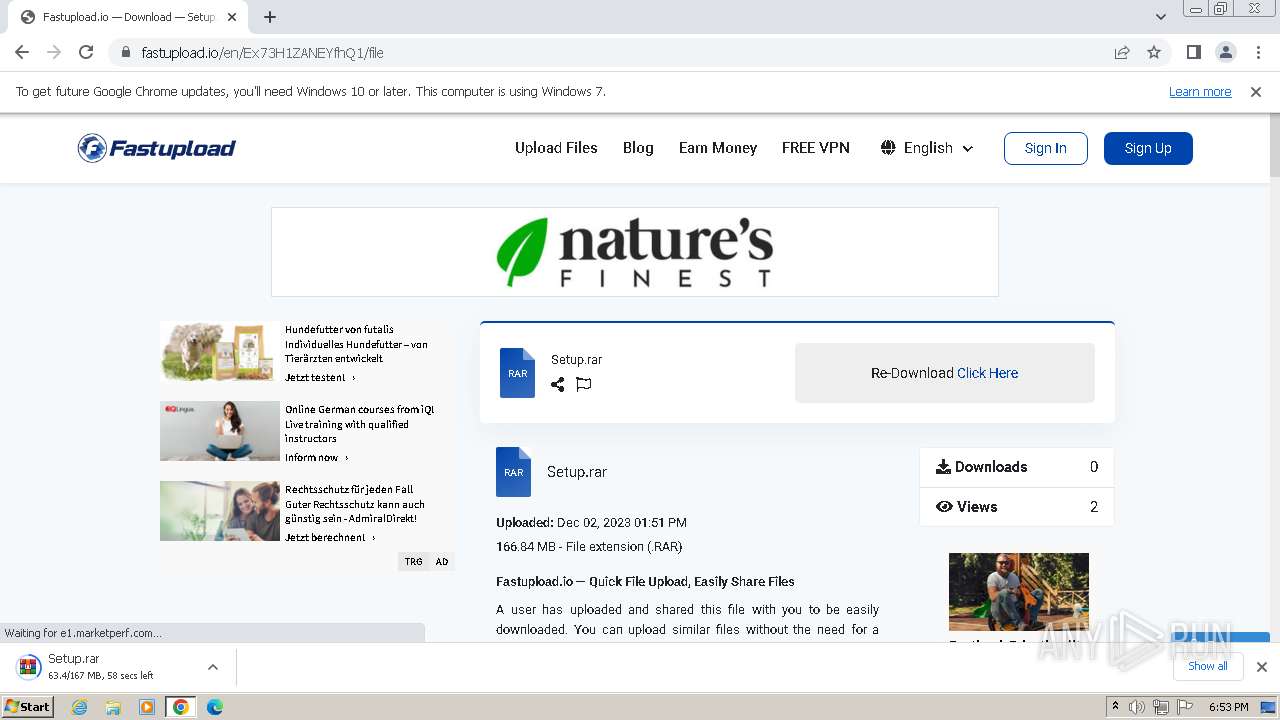Image resolution: width=1280 pixels, height=720 pixels.
Task: Open the nature's finest banner ad
Action: (635, 252)
